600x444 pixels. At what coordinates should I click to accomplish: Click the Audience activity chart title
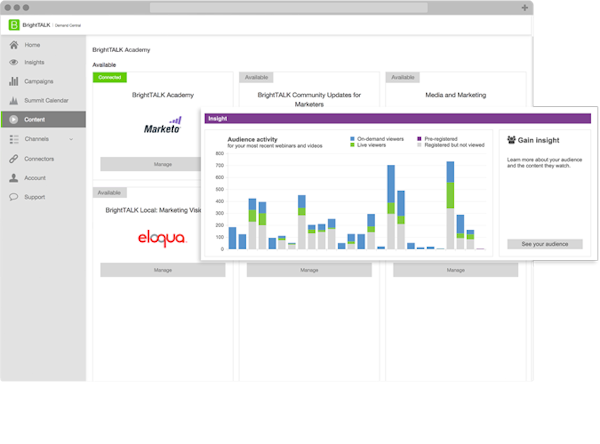tap(253, 139)
